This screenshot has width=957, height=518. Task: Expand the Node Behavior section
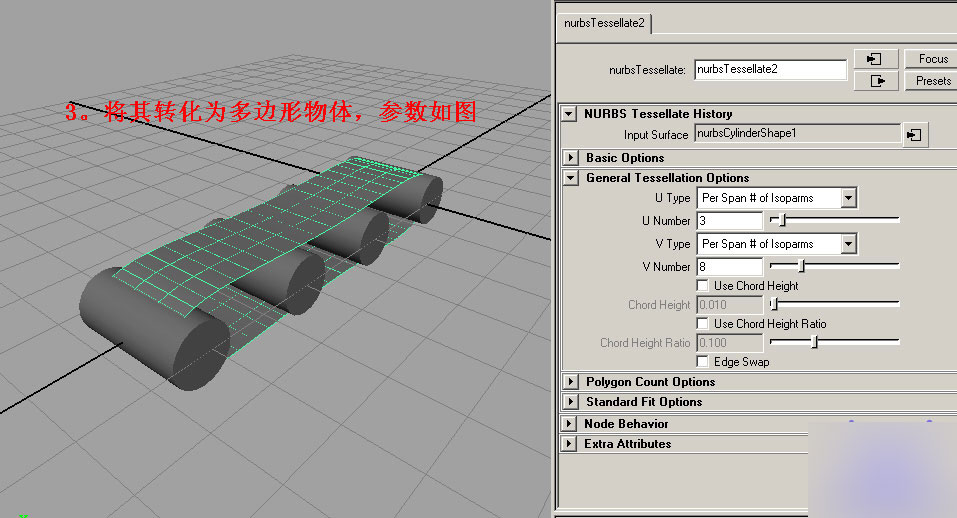569,423
